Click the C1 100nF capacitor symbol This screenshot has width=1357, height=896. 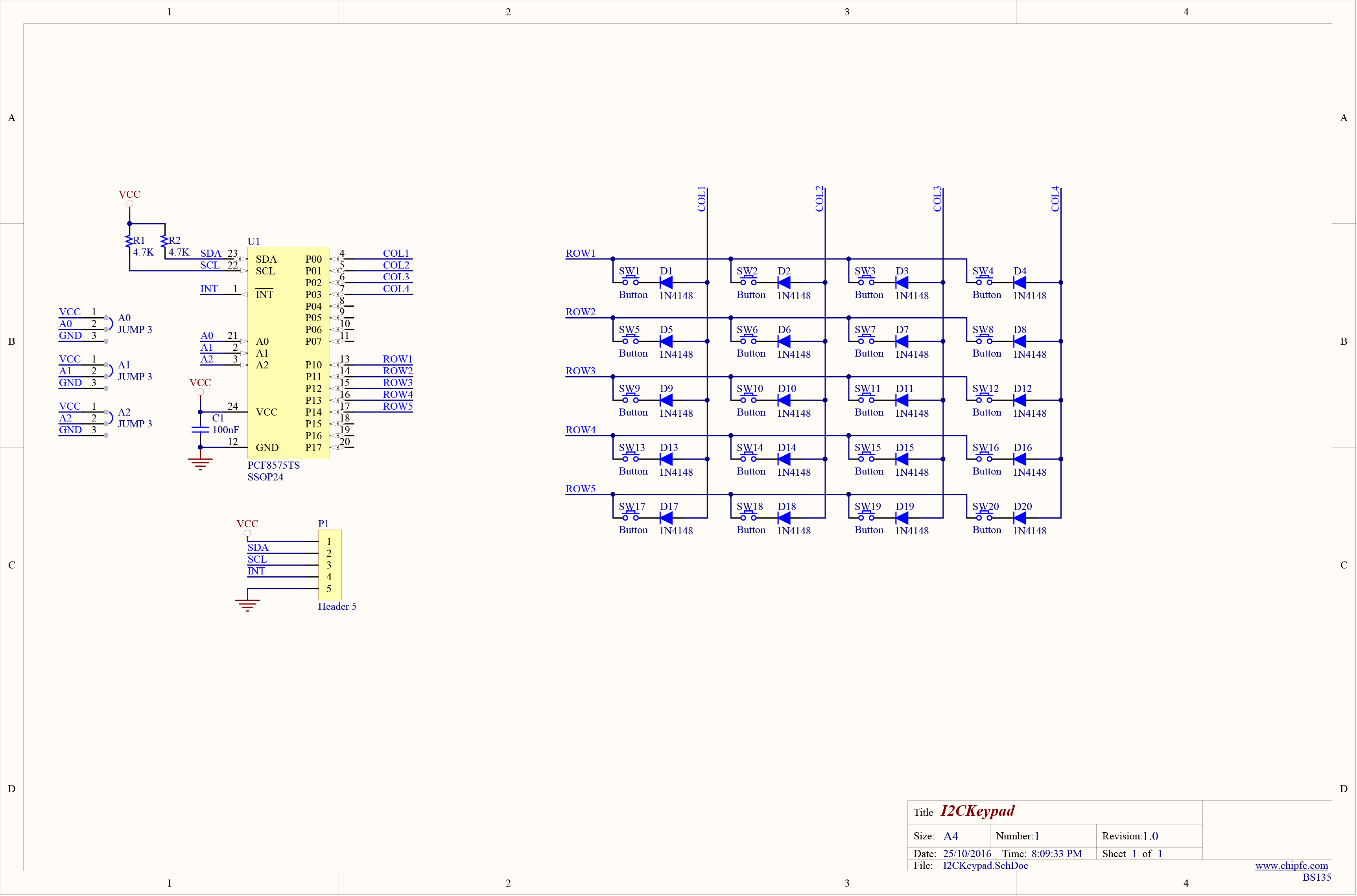200,429
